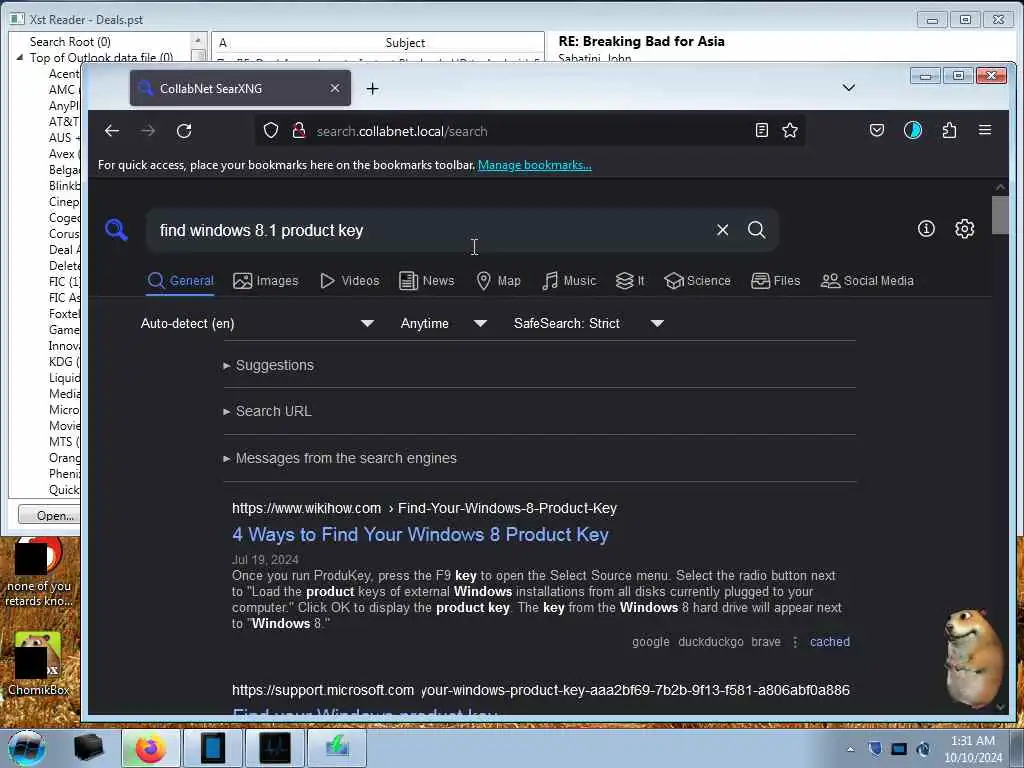Click the taskbar clock 1:31 AM

973,748
